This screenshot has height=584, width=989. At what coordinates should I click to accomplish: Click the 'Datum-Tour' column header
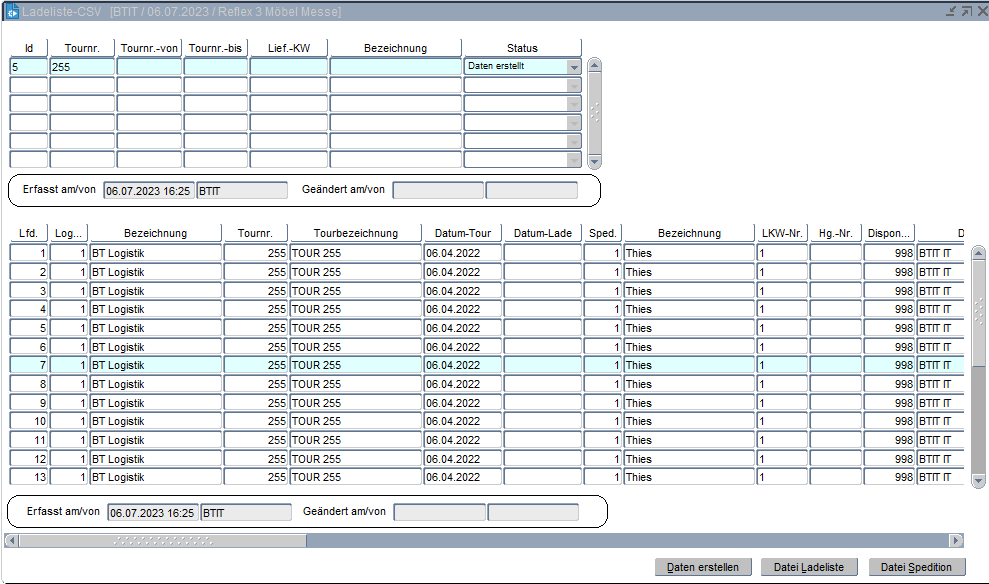point(461,233)
